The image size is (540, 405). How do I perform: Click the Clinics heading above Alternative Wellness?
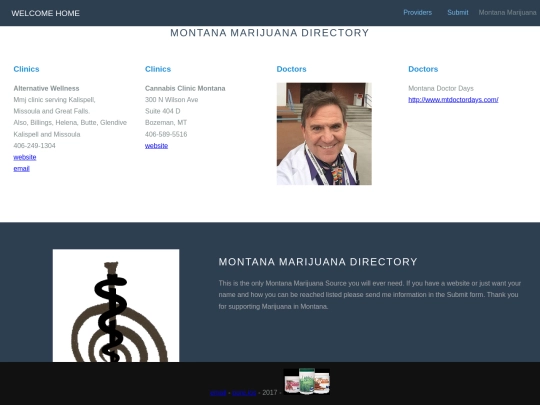[26, 69]
